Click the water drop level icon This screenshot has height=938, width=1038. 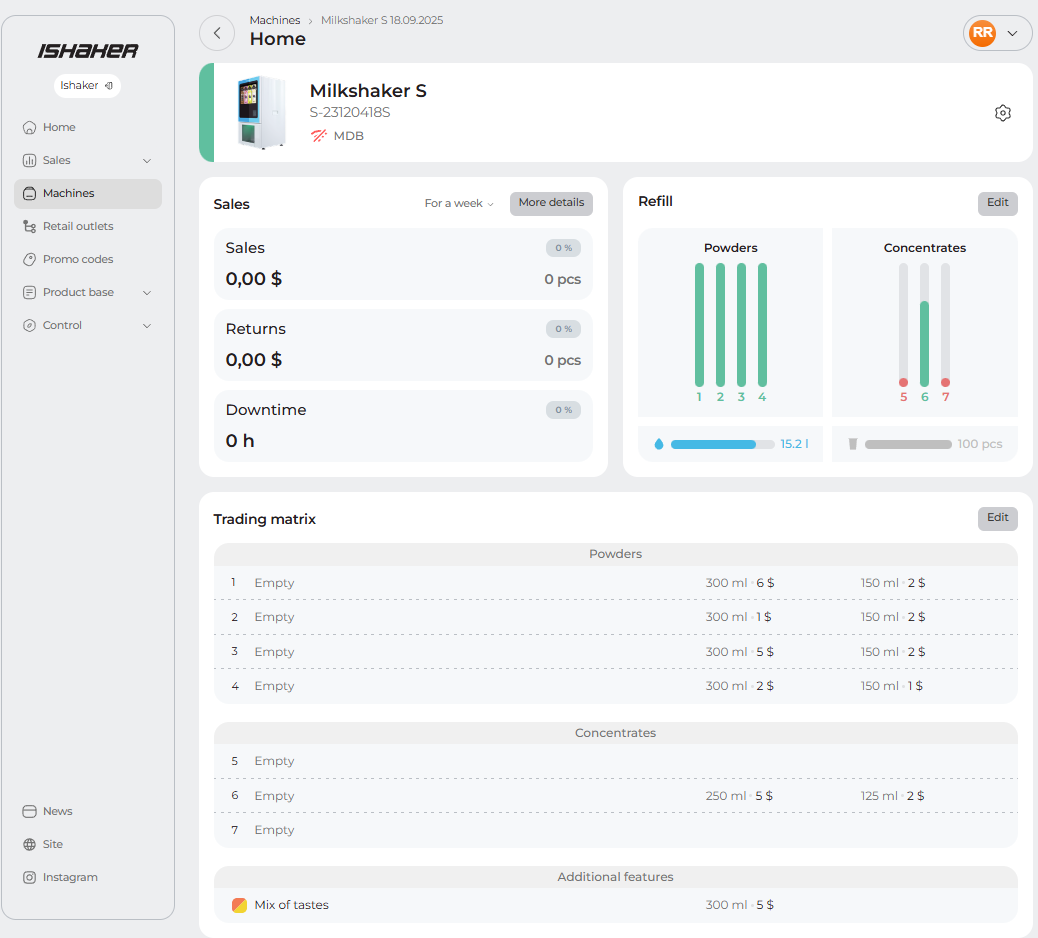tap(658, 444)
